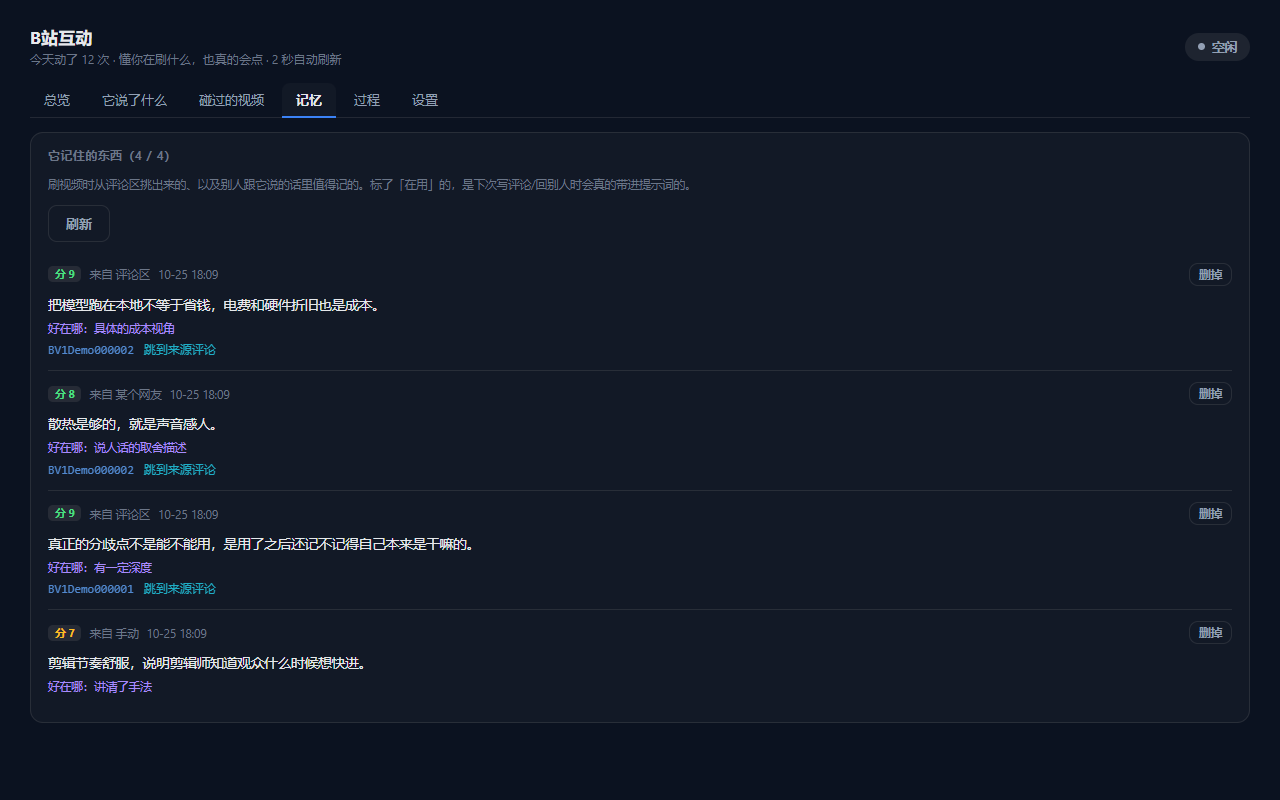Go to the 碰过的视频 tab
Screen dimensions: 1280x800
click(x=231, y=100)
